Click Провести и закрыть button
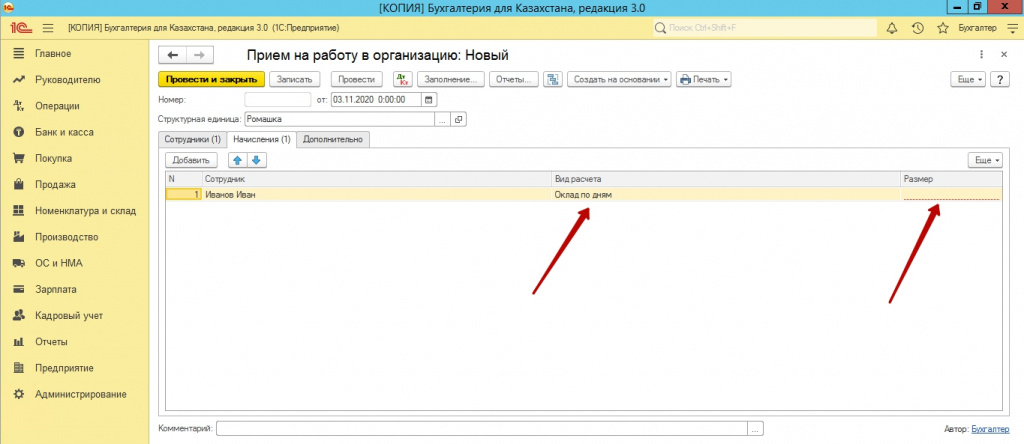This screenshot has width=1024, height=444. click(x=212, y=80)
